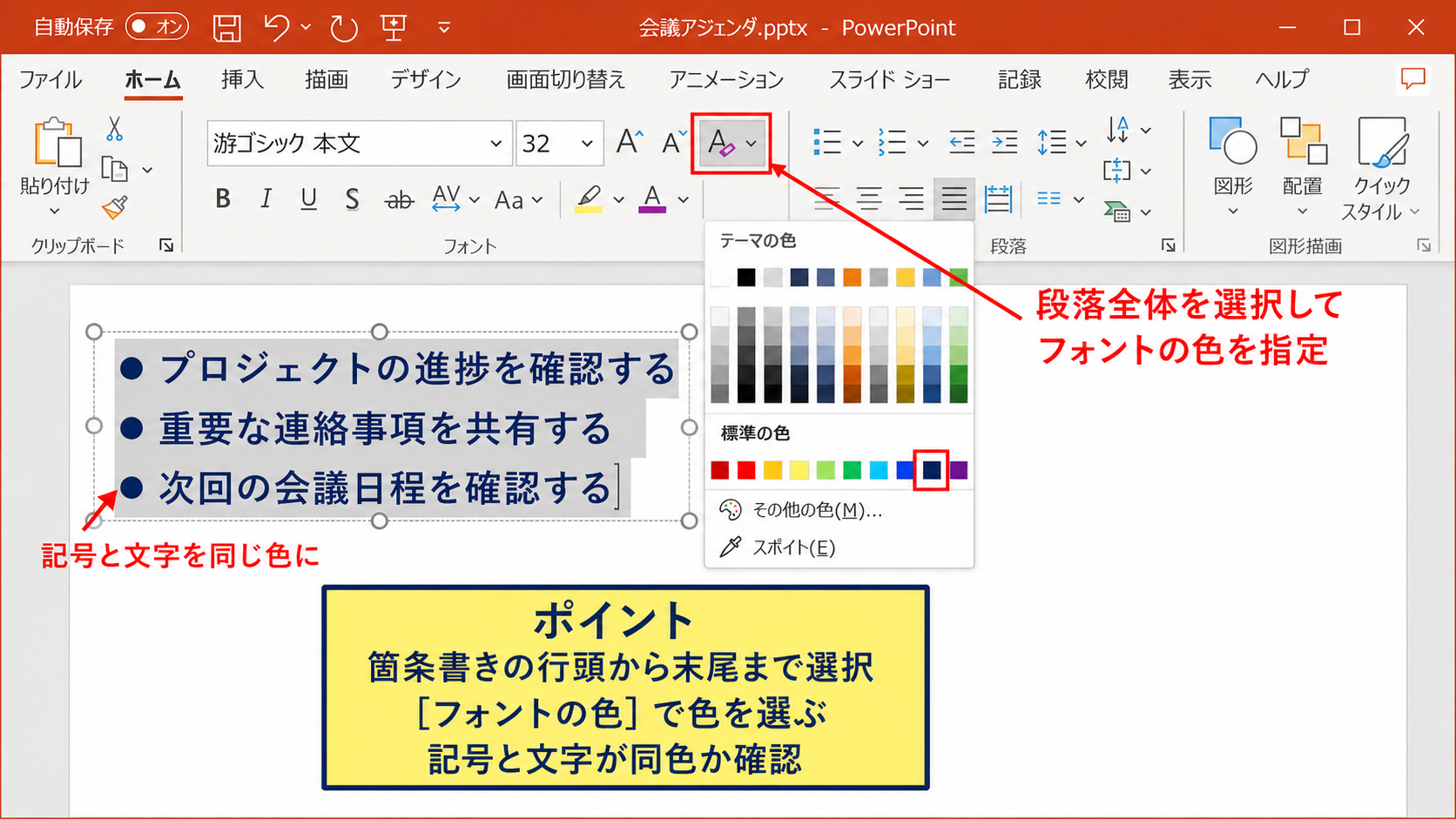Open the font name 游ゴシック 本文 dropdown
This screenshot has height=819, width=1456.
pos(495,143)
